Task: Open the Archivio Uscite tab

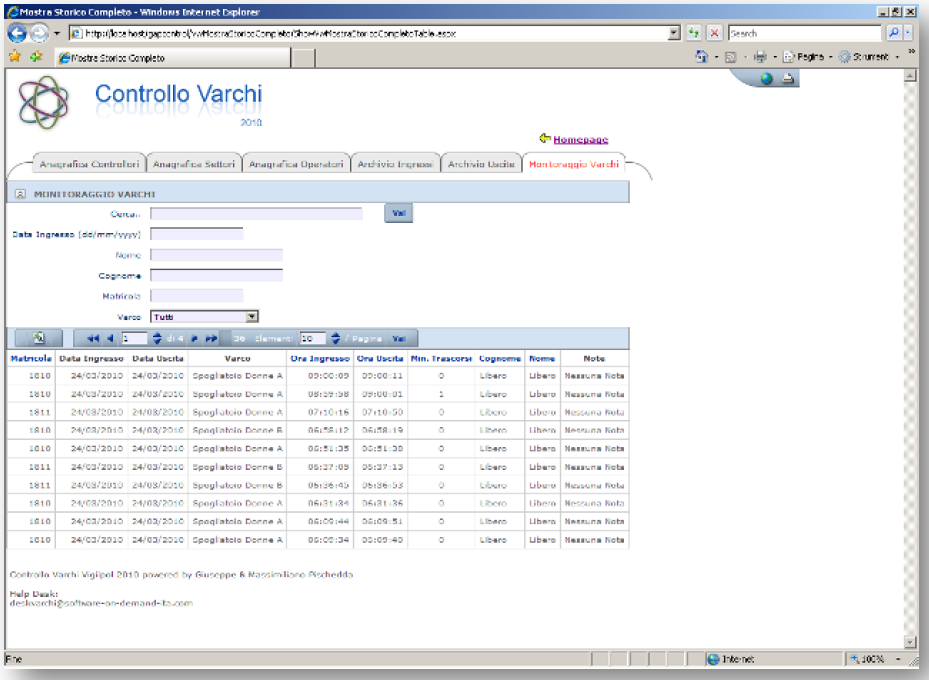Action: click(481, 164)
